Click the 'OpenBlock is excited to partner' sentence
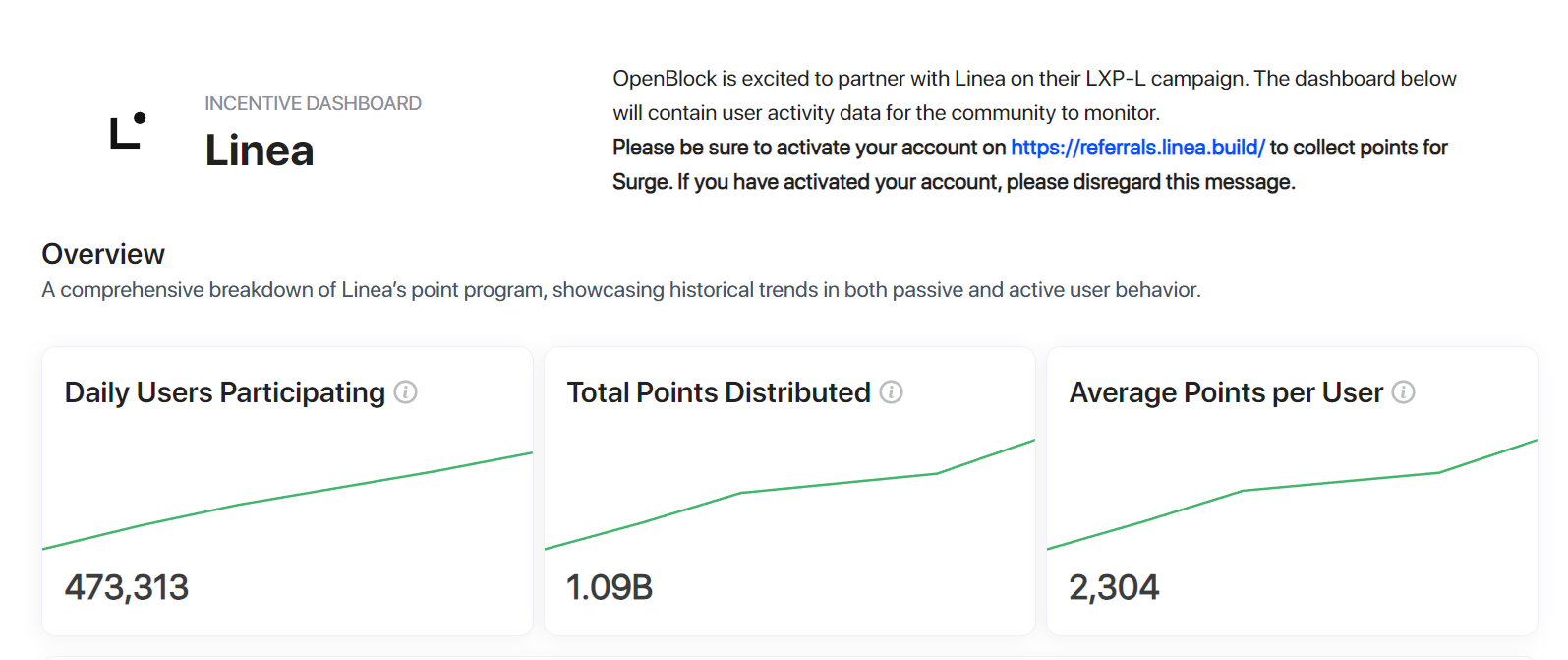The width and height of the screenshot is (1568, 660). 1034,95
